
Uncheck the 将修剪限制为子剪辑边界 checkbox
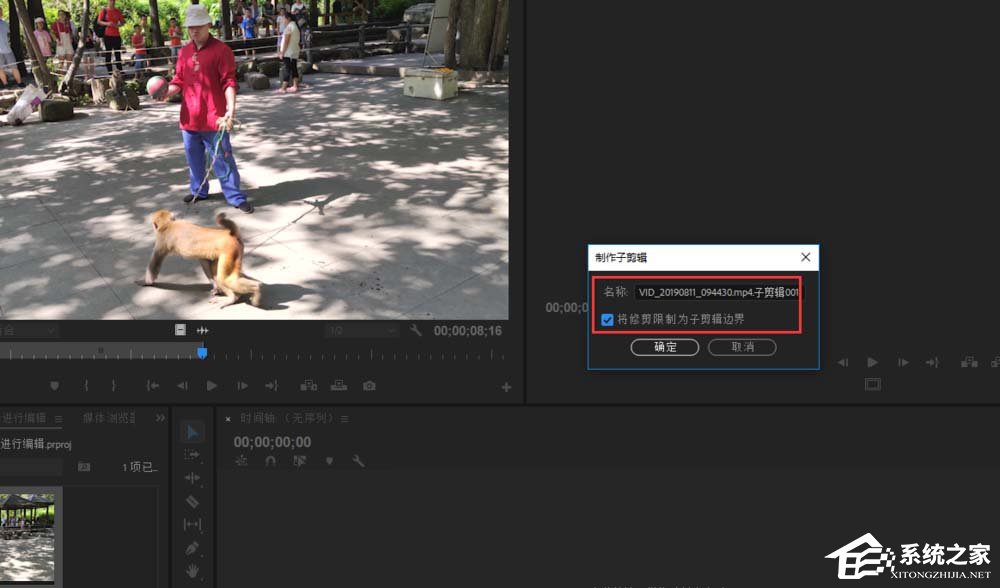(x=608, y=319)
